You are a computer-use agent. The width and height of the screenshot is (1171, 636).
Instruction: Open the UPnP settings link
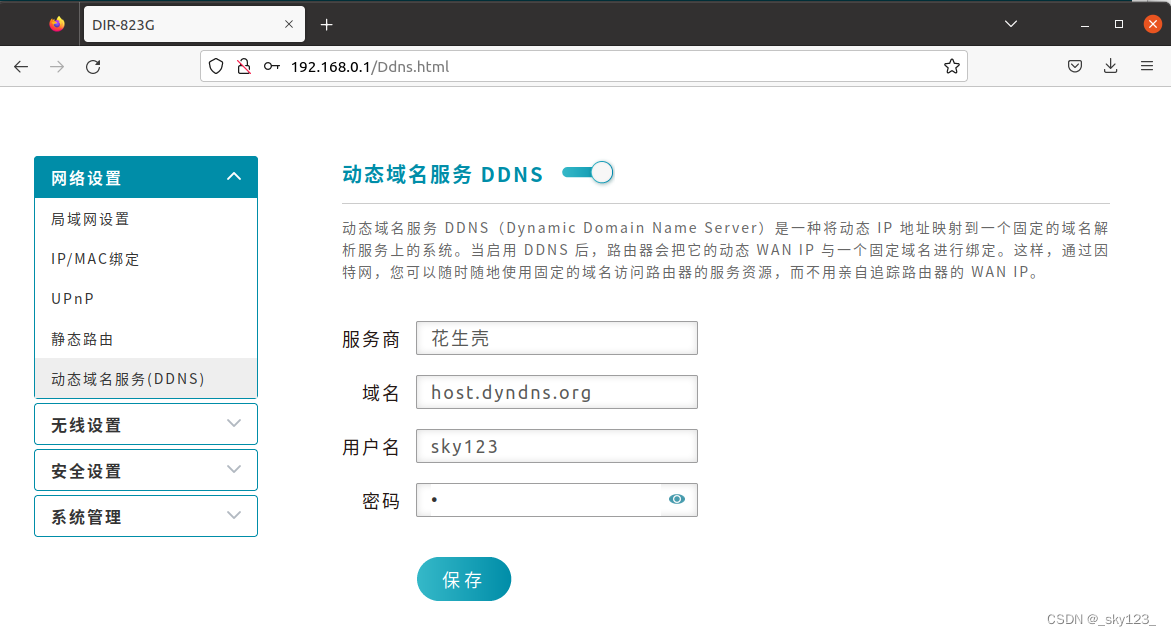74,298
